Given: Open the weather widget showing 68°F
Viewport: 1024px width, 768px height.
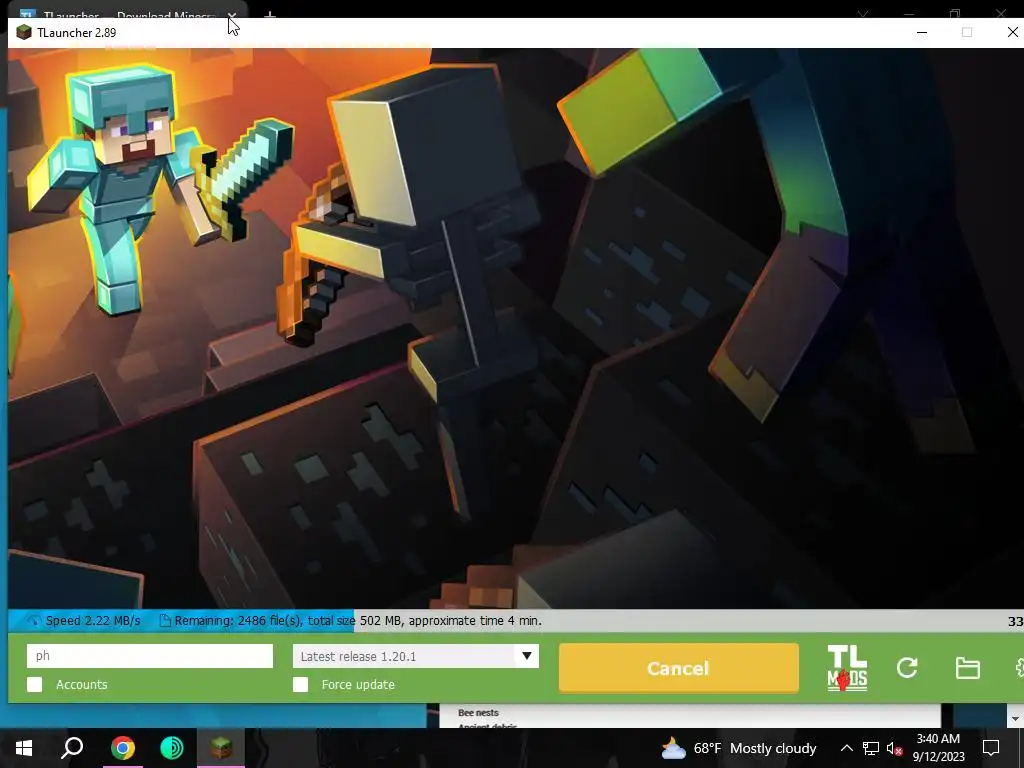Looking at the screenshot, I should (x=739, y=748).
